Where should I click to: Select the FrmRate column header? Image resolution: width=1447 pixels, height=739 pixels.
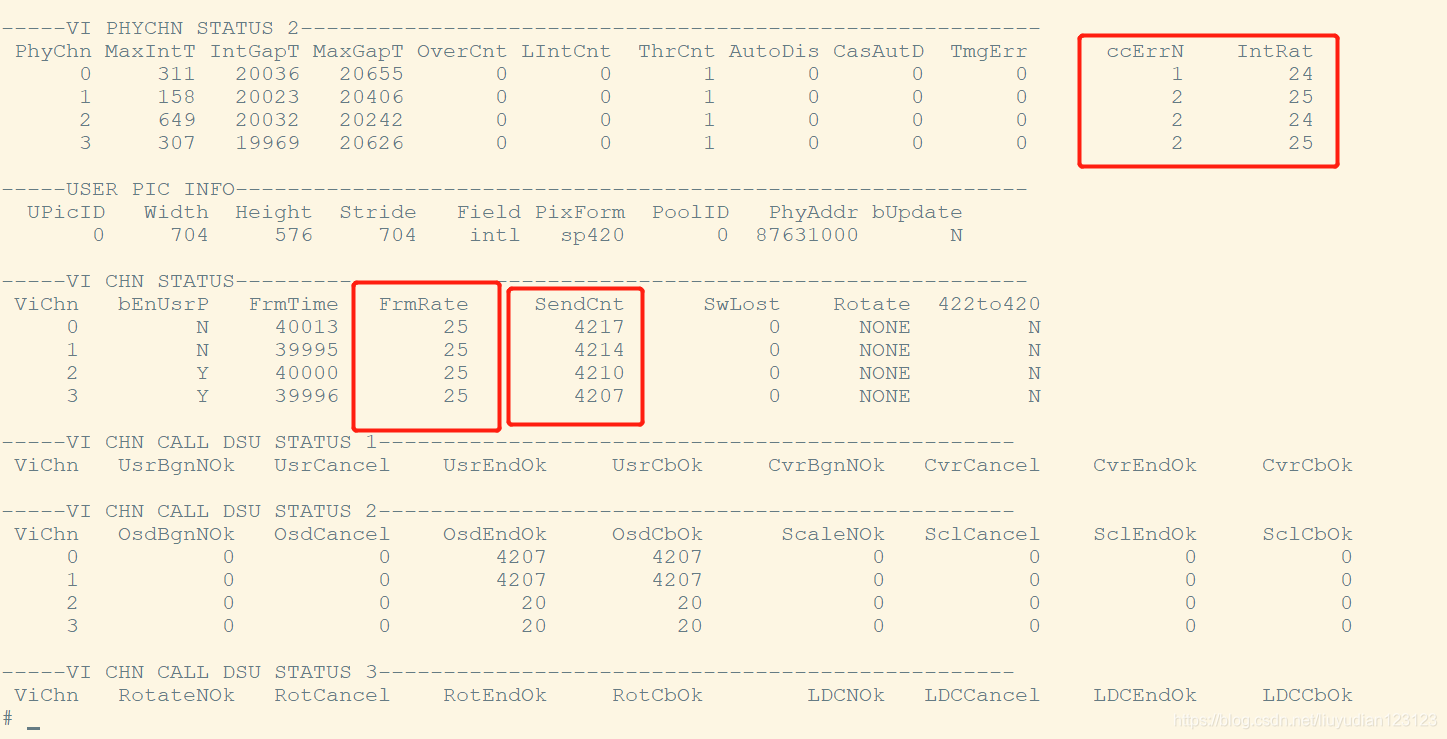click(x=423, y=304)
